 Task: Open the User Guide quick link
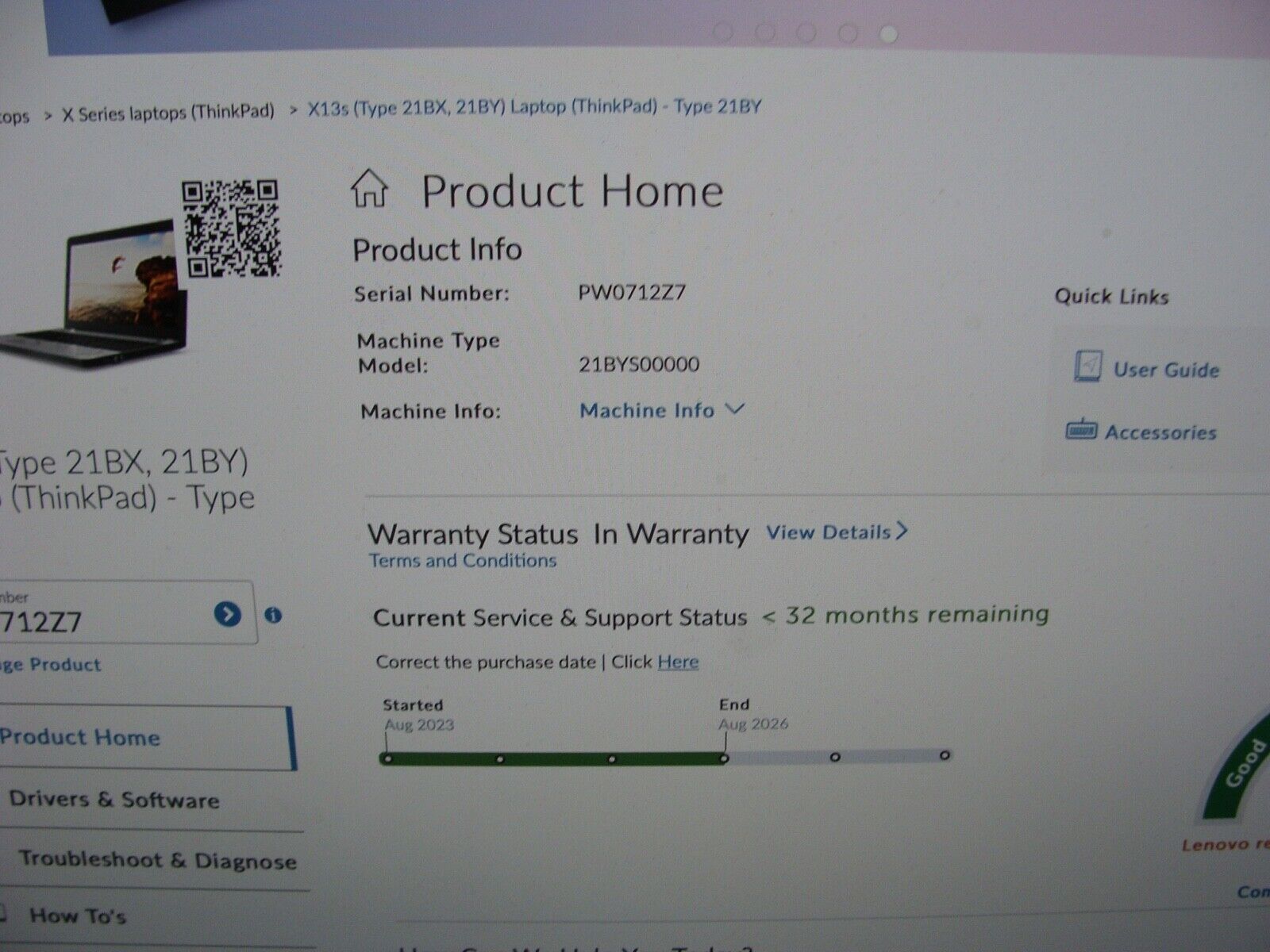point(1165,370)
